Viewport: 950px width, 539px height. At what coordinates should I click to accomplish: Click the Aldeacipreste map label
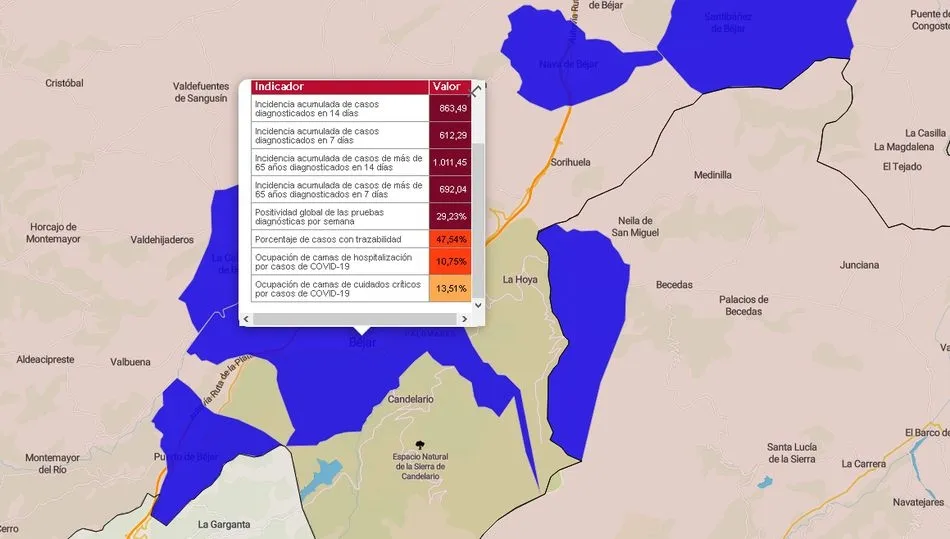click(x=45, y=360)
